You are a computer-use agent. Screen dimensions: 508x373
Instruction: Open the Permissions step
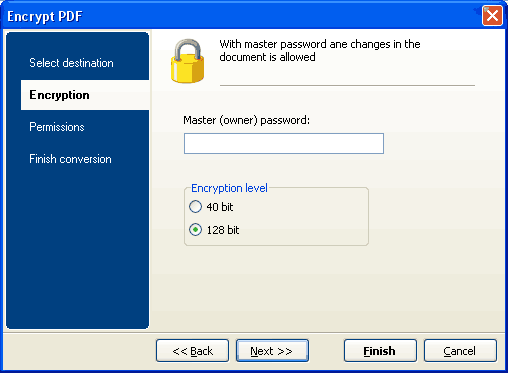coord(57,127)
